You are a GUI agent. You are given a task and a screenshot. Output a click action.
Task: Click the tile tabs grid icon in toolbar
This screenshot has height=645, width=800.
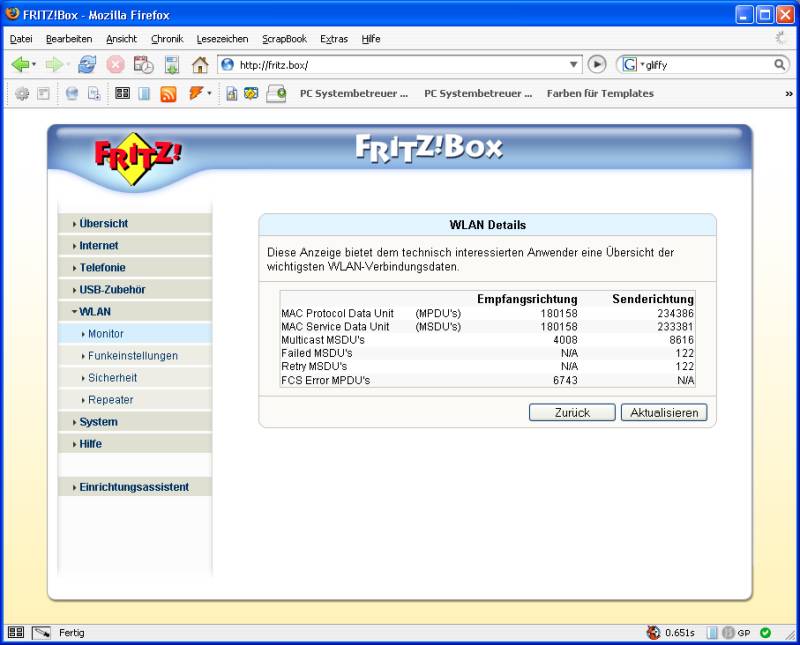(x=122, y=93)
